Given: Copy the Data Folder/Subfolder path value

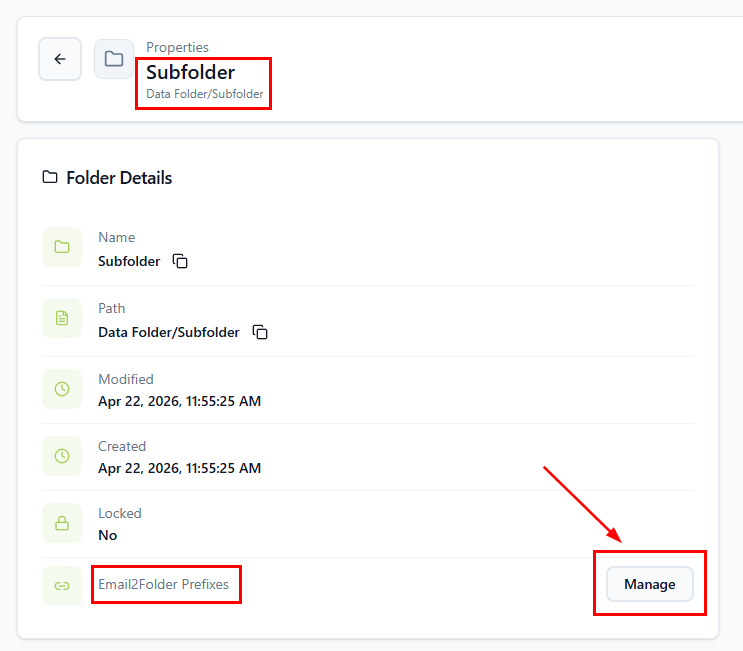Looking at the screenshot, I should pyautogui.click(x=260, y=332).
